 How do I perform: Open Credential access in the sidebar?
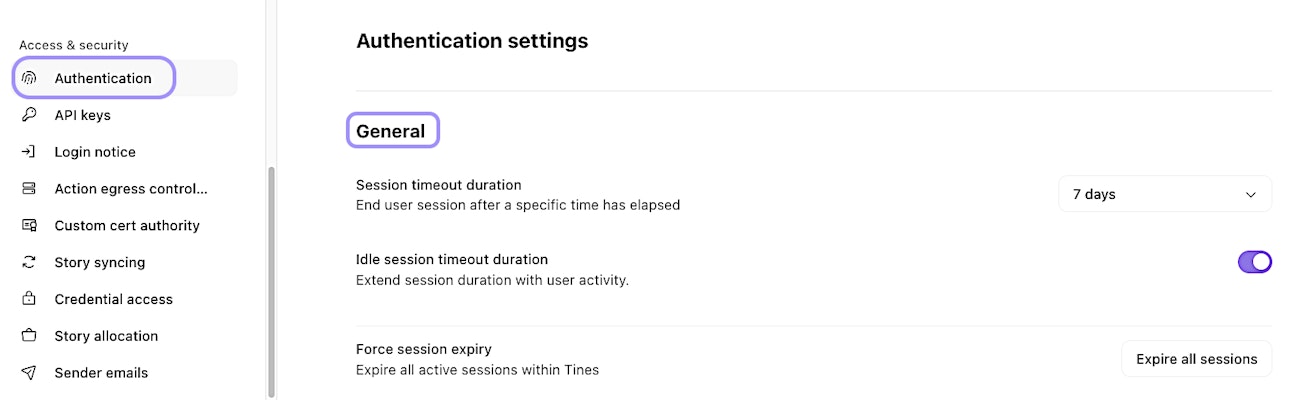point(113,299)
